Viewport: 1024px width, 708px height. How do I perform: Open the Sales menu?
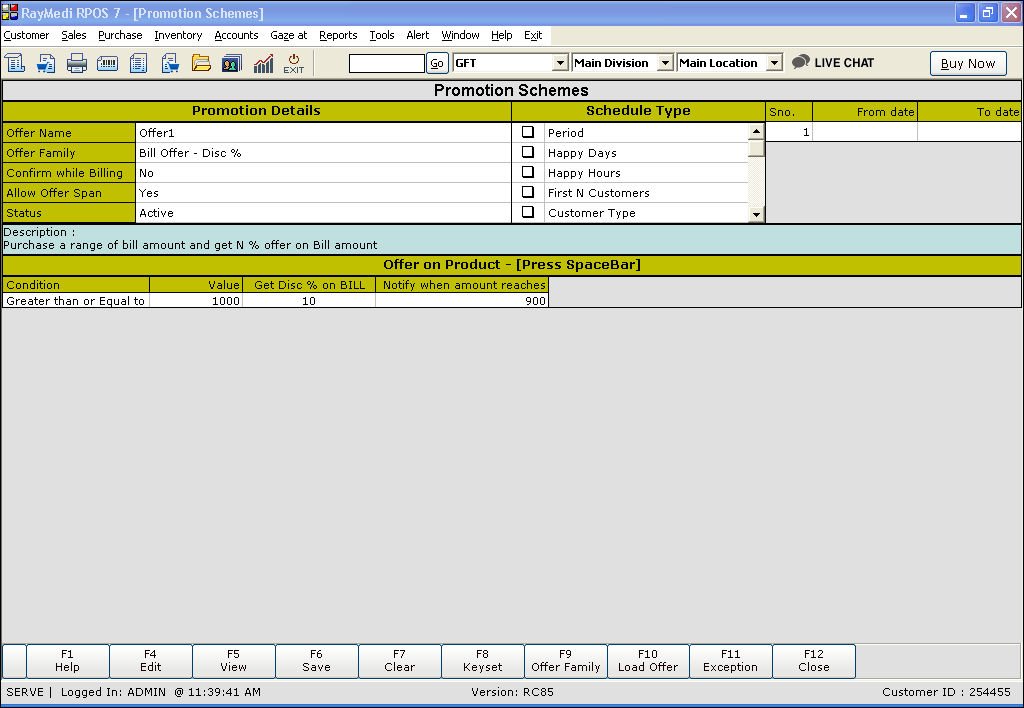tap(74, 35)
